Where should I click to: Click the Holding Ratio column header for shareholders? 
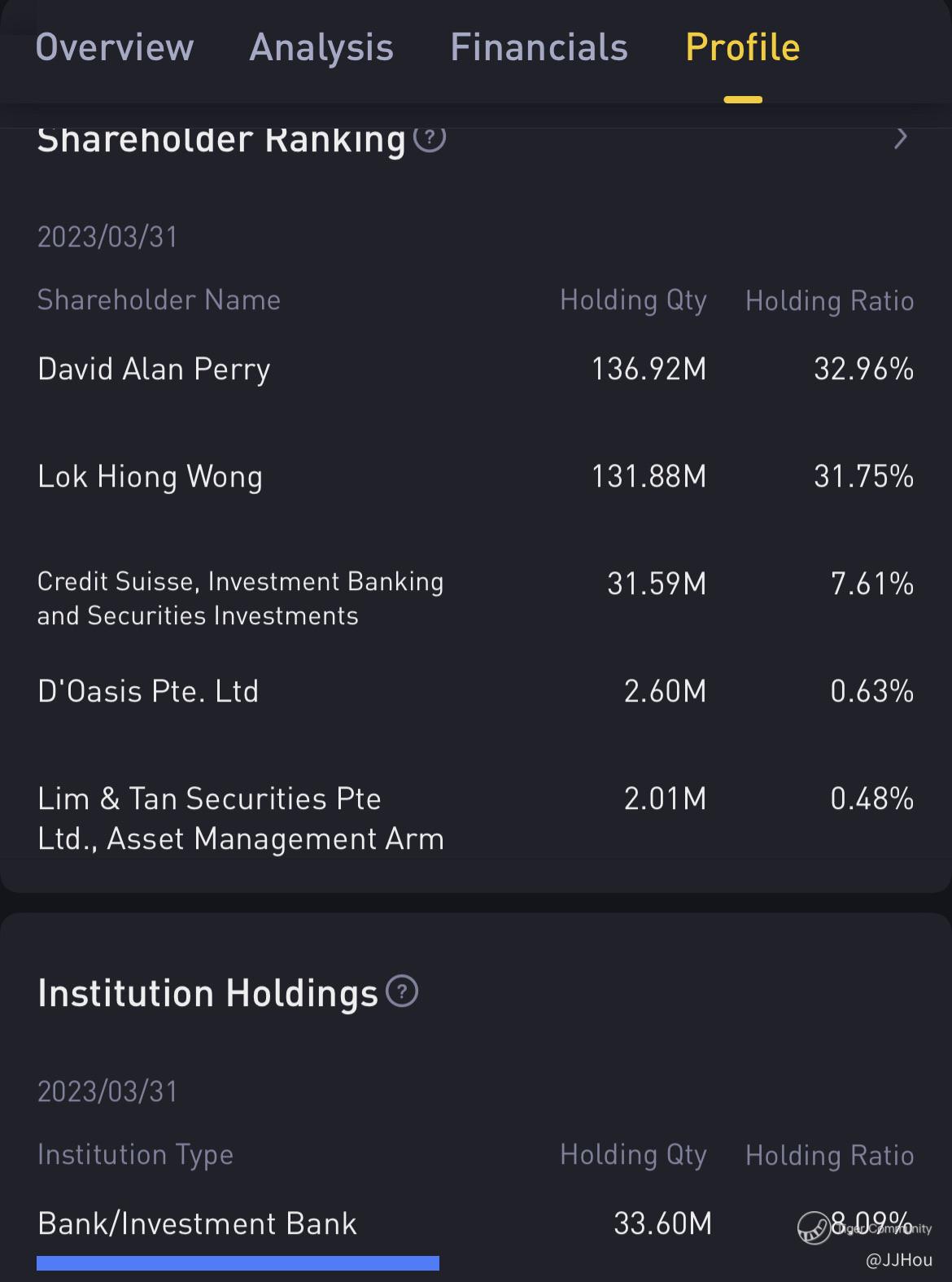coord(830,300)
